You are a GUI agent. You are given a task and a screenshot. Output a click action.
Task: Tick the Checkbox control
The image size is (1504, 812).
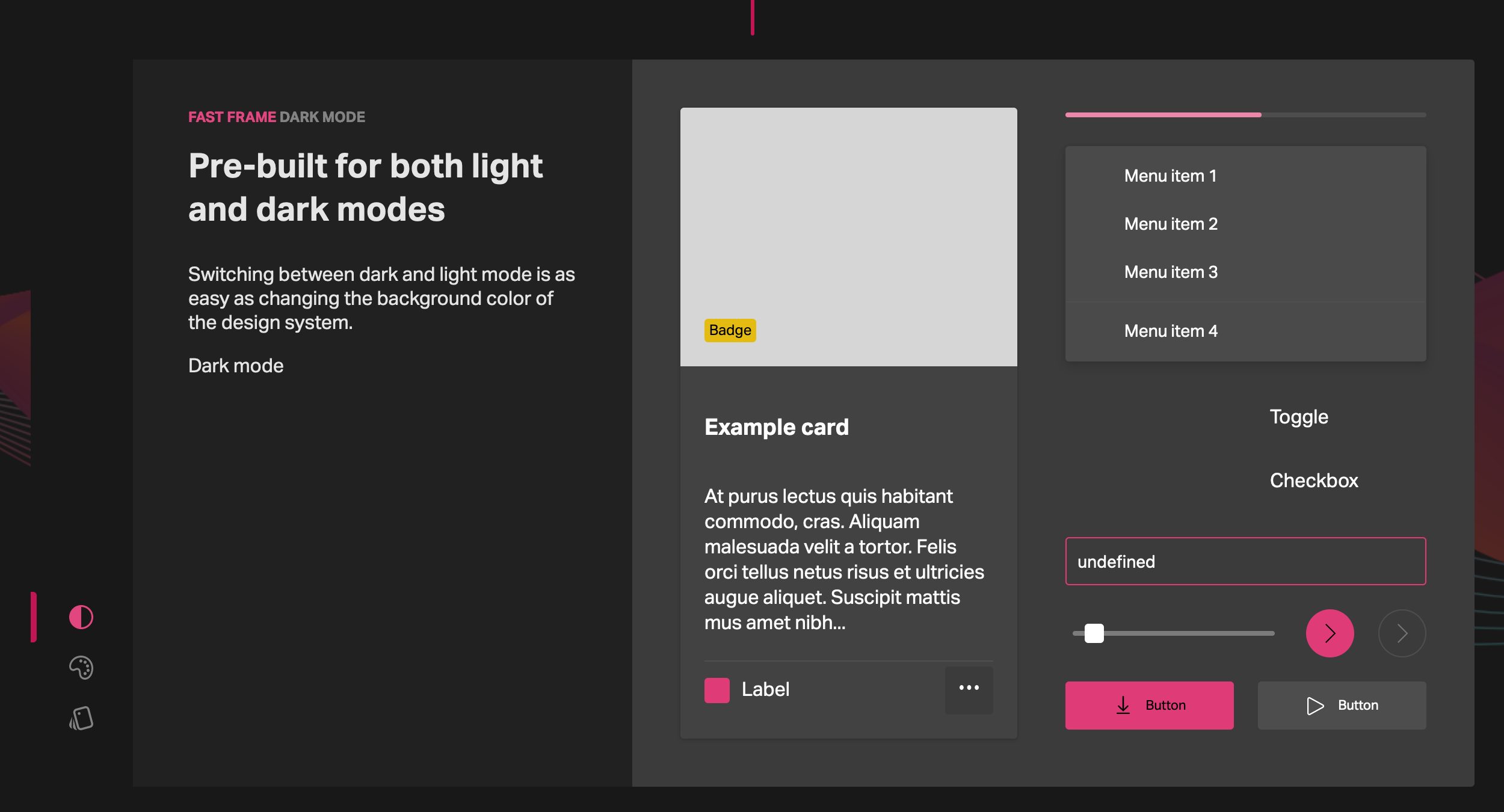pos(1314,479)
